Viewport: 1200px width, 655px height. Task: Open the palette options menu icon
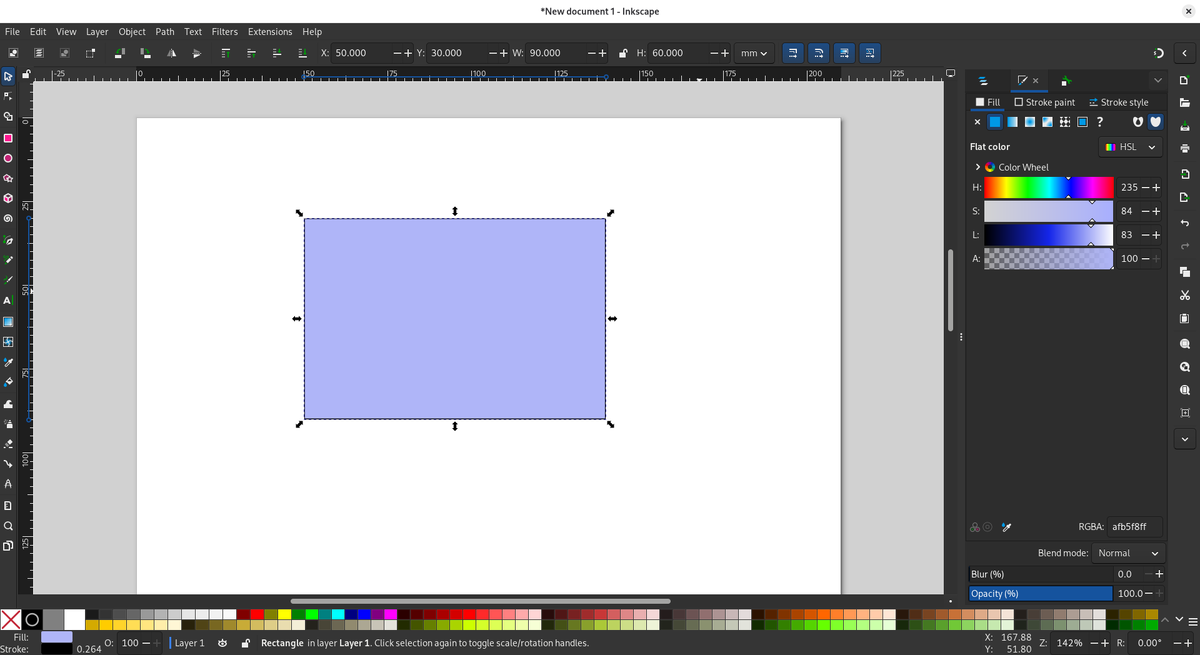[1193, 620]
